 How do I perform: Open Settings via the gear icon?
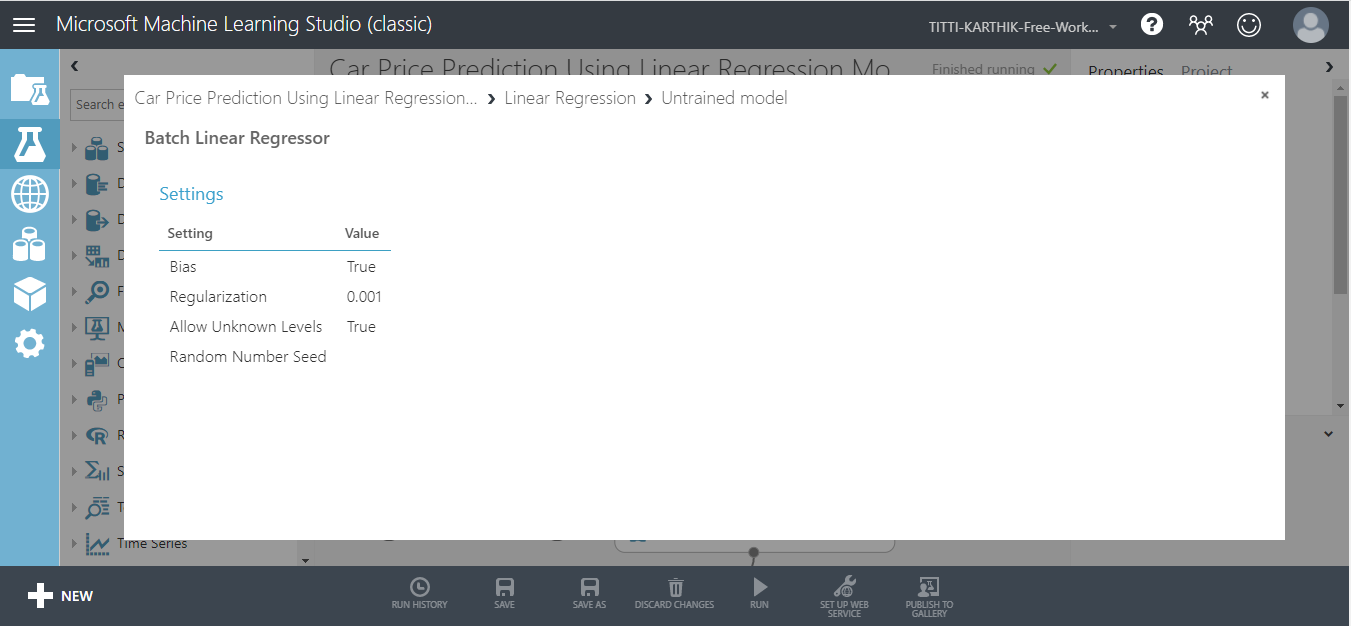click(x=29, y=343)
